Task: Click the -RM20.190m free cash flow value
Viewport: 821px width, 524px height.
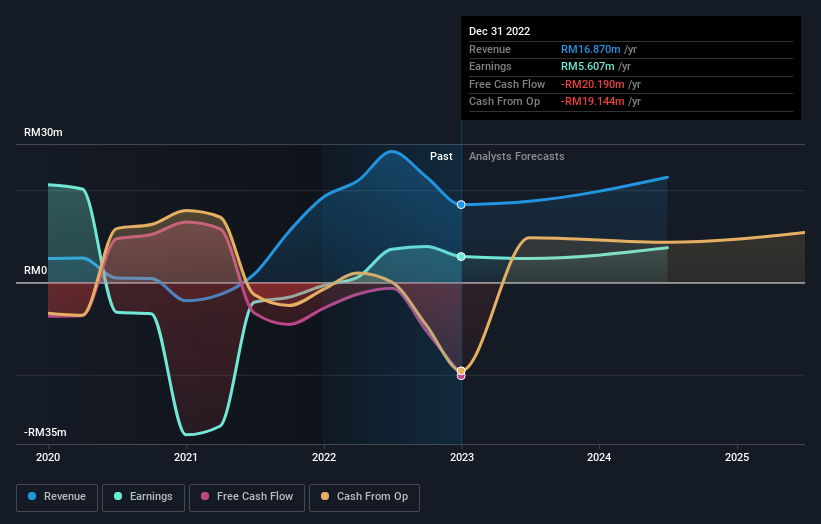Action: pos(593,84)
